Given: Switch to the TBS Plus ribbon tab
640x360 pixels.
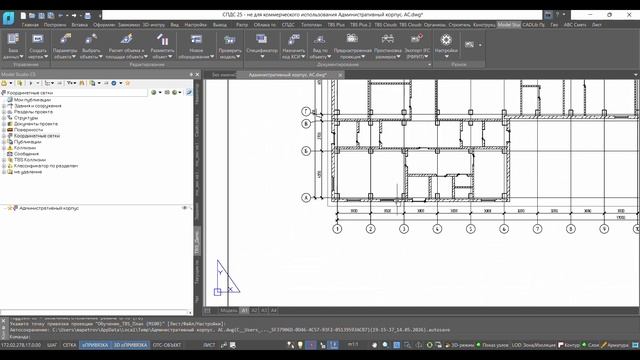Looking at the screenshot, I should [336, 25].
